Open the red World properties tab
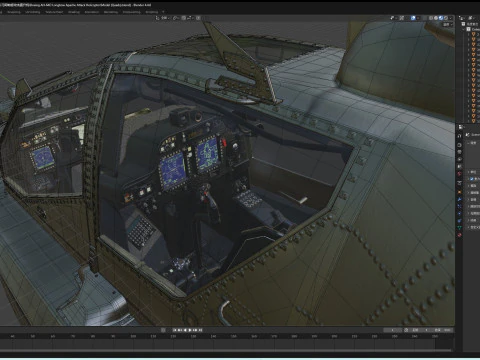 [x=459, y=174]
